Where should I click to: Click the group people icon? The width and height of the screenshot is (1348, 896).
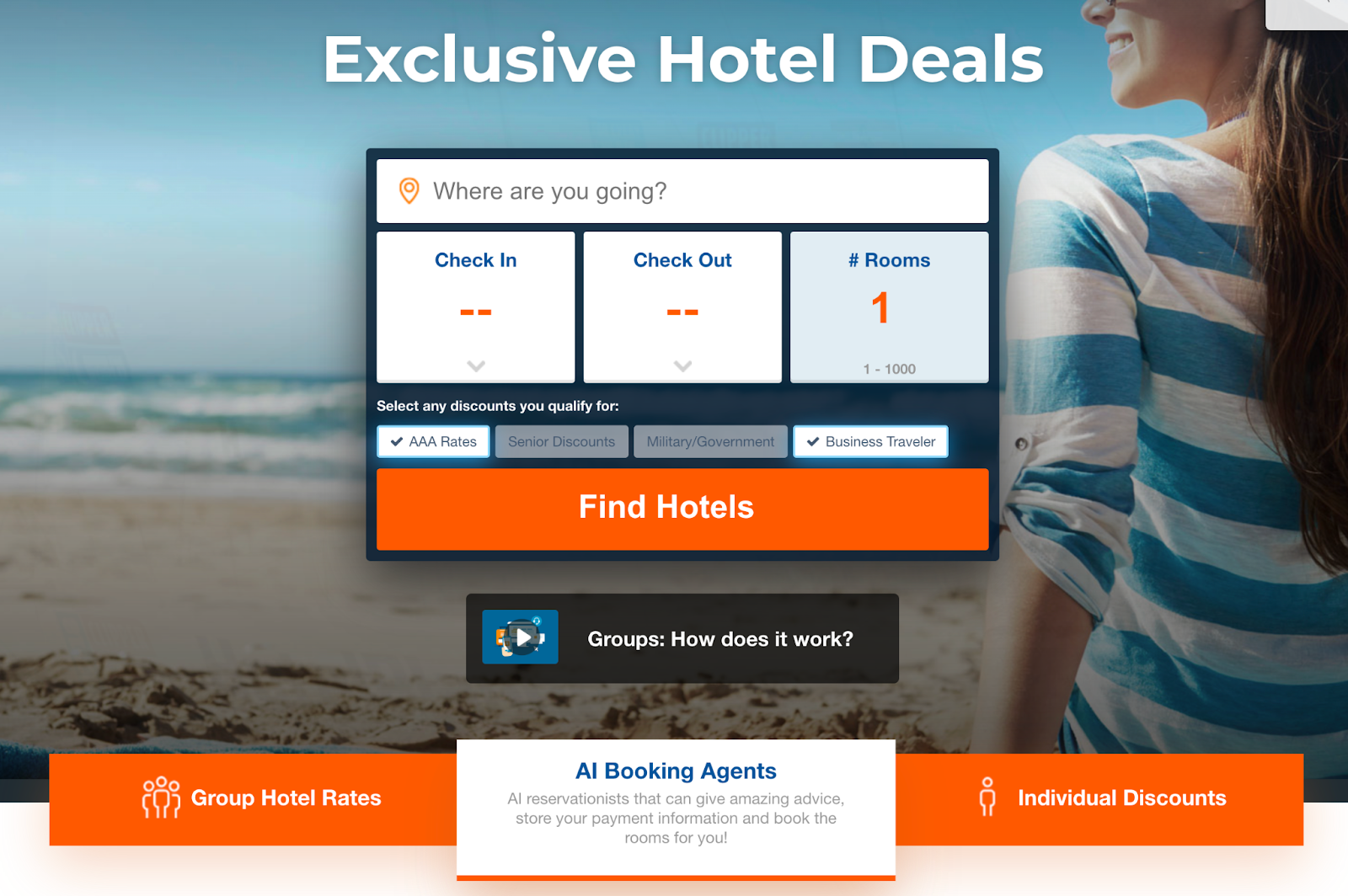click(161, 797)
